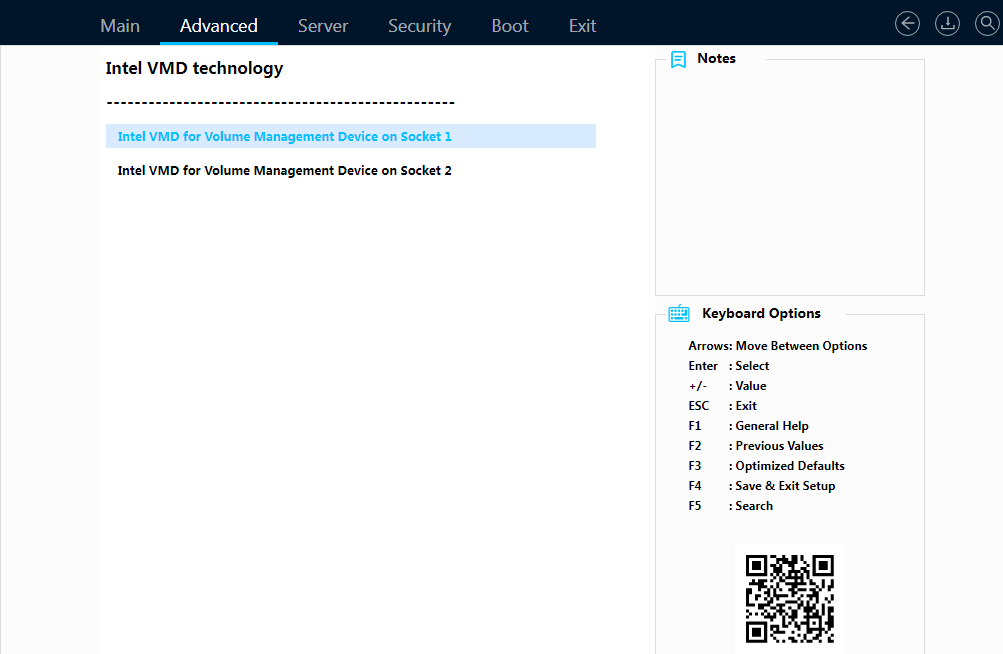Click 'Arrows: Move Between Options' text
Viewport: 1003px width, 654px height.
tap(778, 346)
